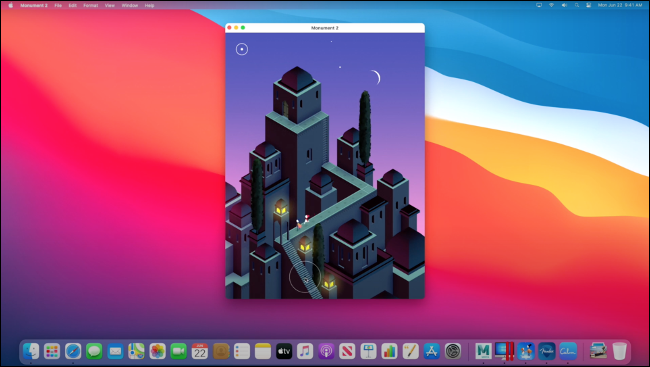
Task: Open Spotlight search in menu bar
Action: (x=577, y=5)
